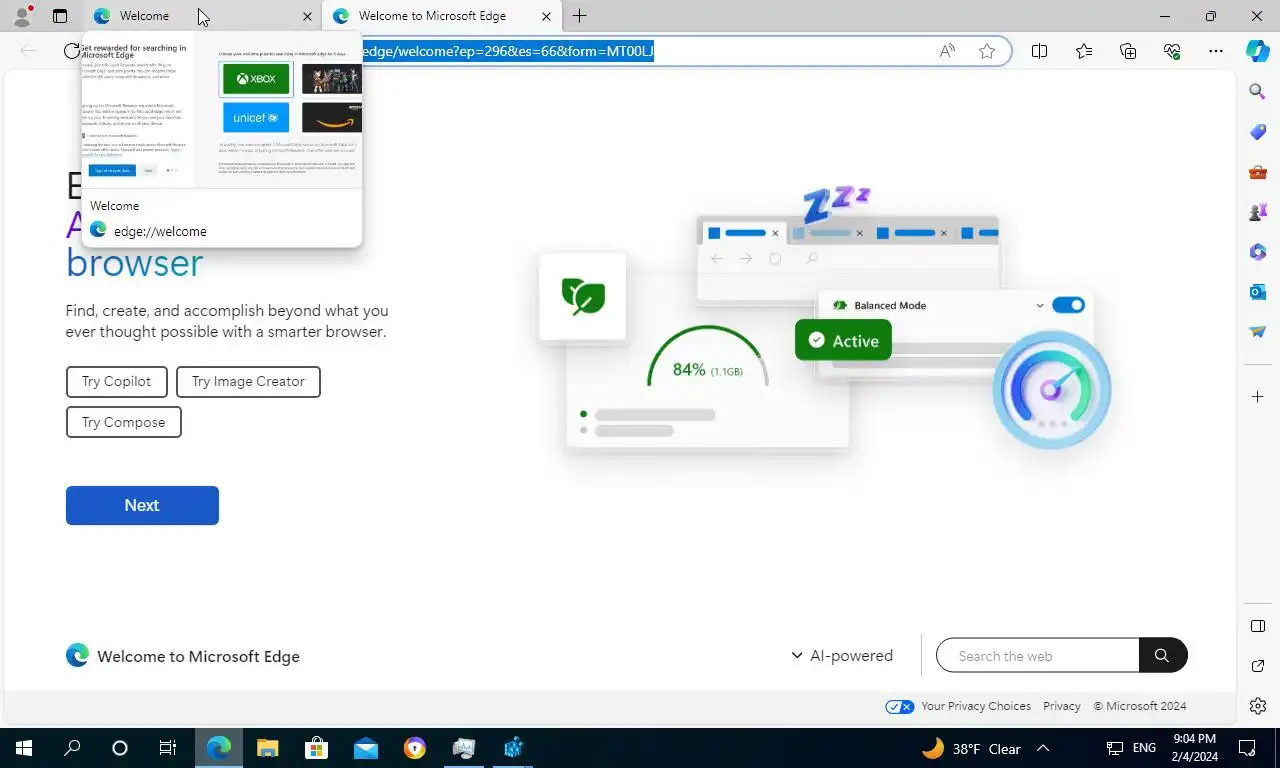Open Copilot icon in the sidebar
The image size is (1280, 768).
1258,51
